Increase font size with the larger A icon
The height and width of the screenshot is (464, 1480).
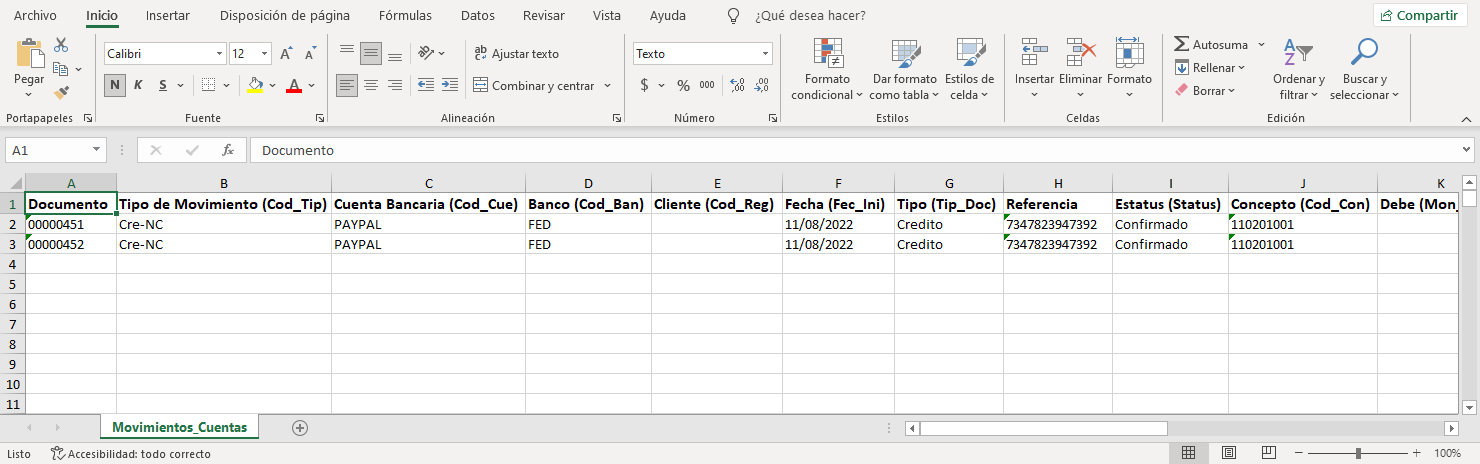click(286, 54)
